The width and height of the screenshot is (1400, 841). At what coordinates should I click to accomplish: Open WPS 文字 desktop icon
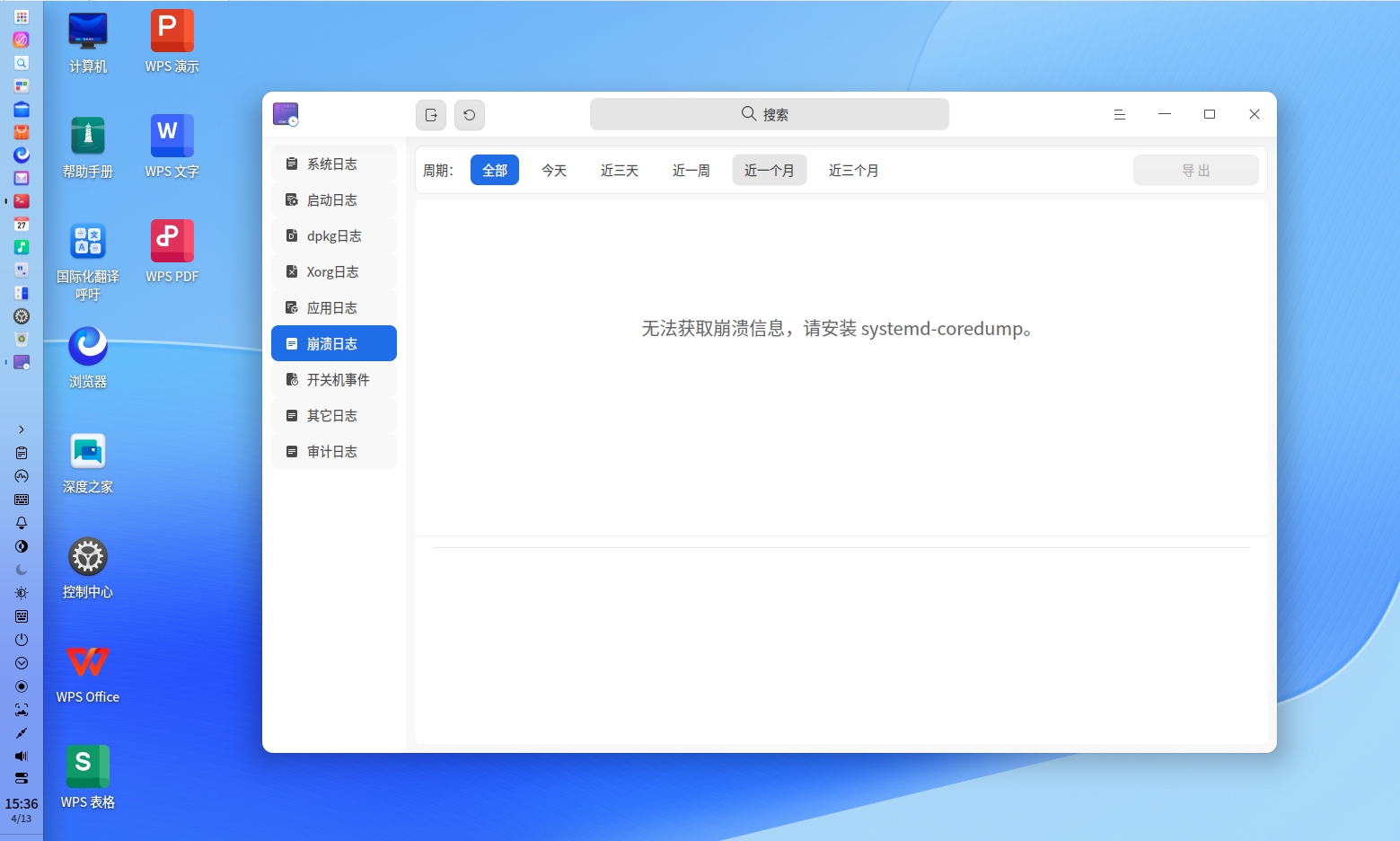coord(172,147)
